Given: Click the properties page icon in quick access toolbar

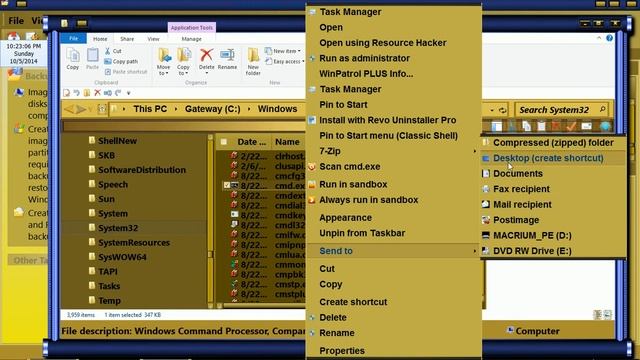Looking at the screenshot, I should coord(67,93).
